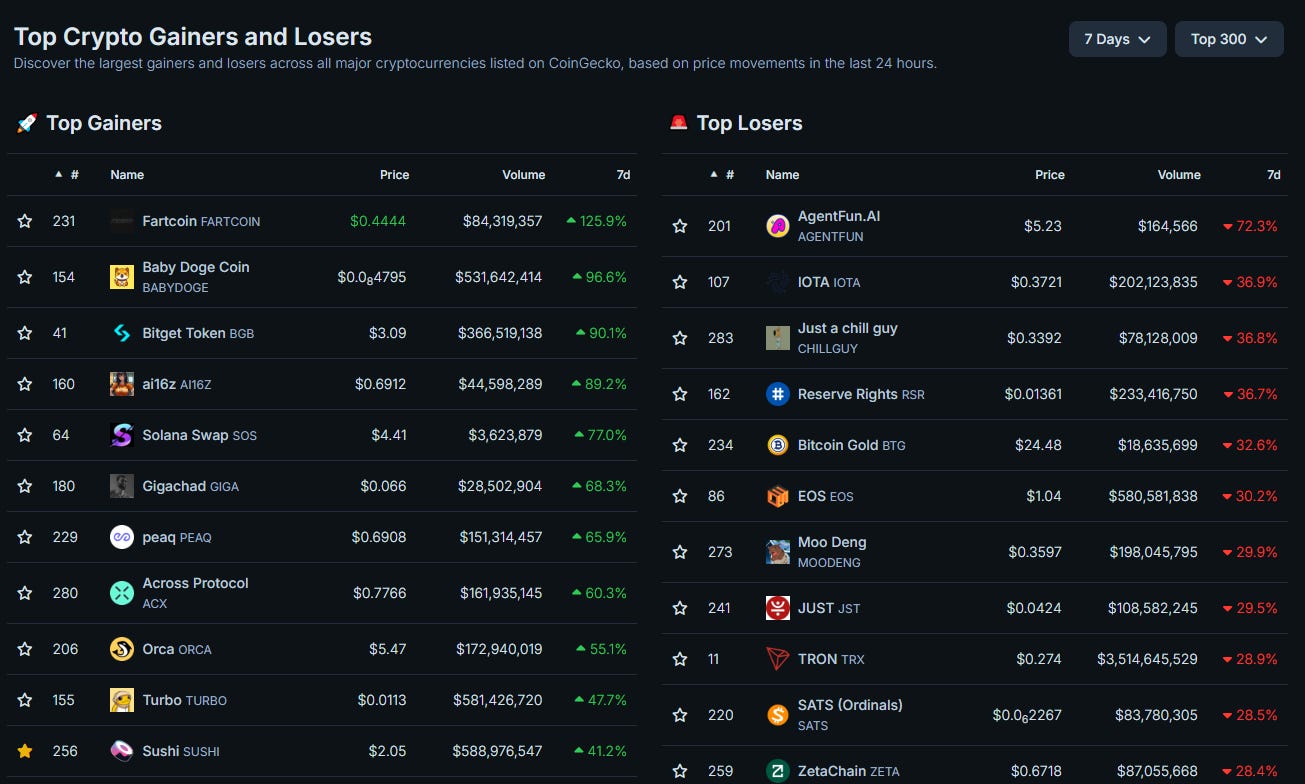Click the SATS (Ordinals) logo icon

coord(777,715)
